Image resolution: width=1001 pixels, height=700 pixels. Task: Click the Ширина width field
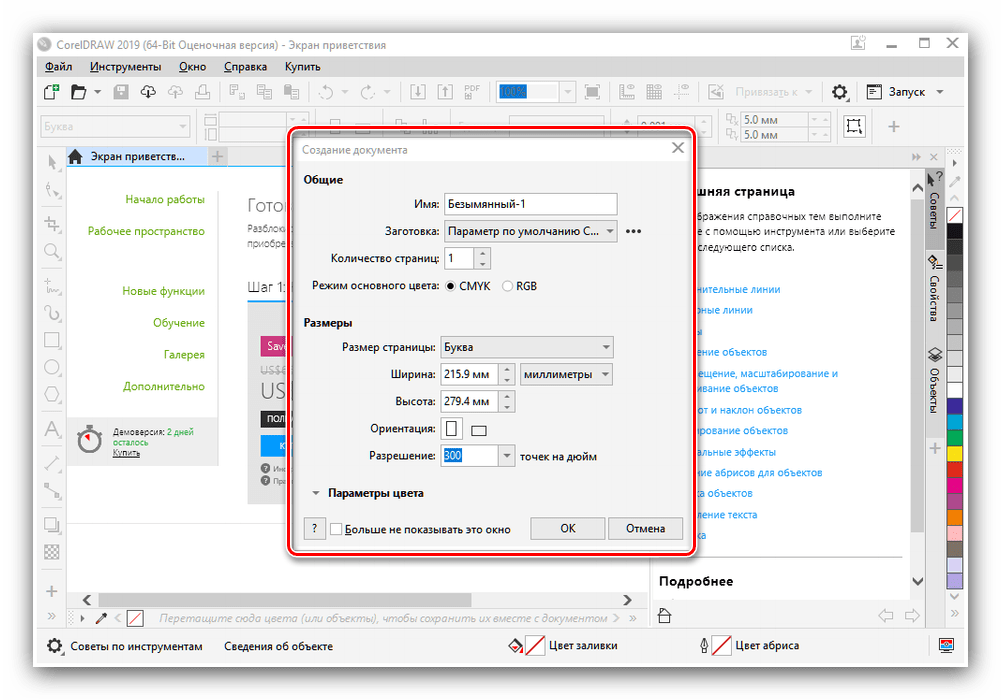(470, 374)
